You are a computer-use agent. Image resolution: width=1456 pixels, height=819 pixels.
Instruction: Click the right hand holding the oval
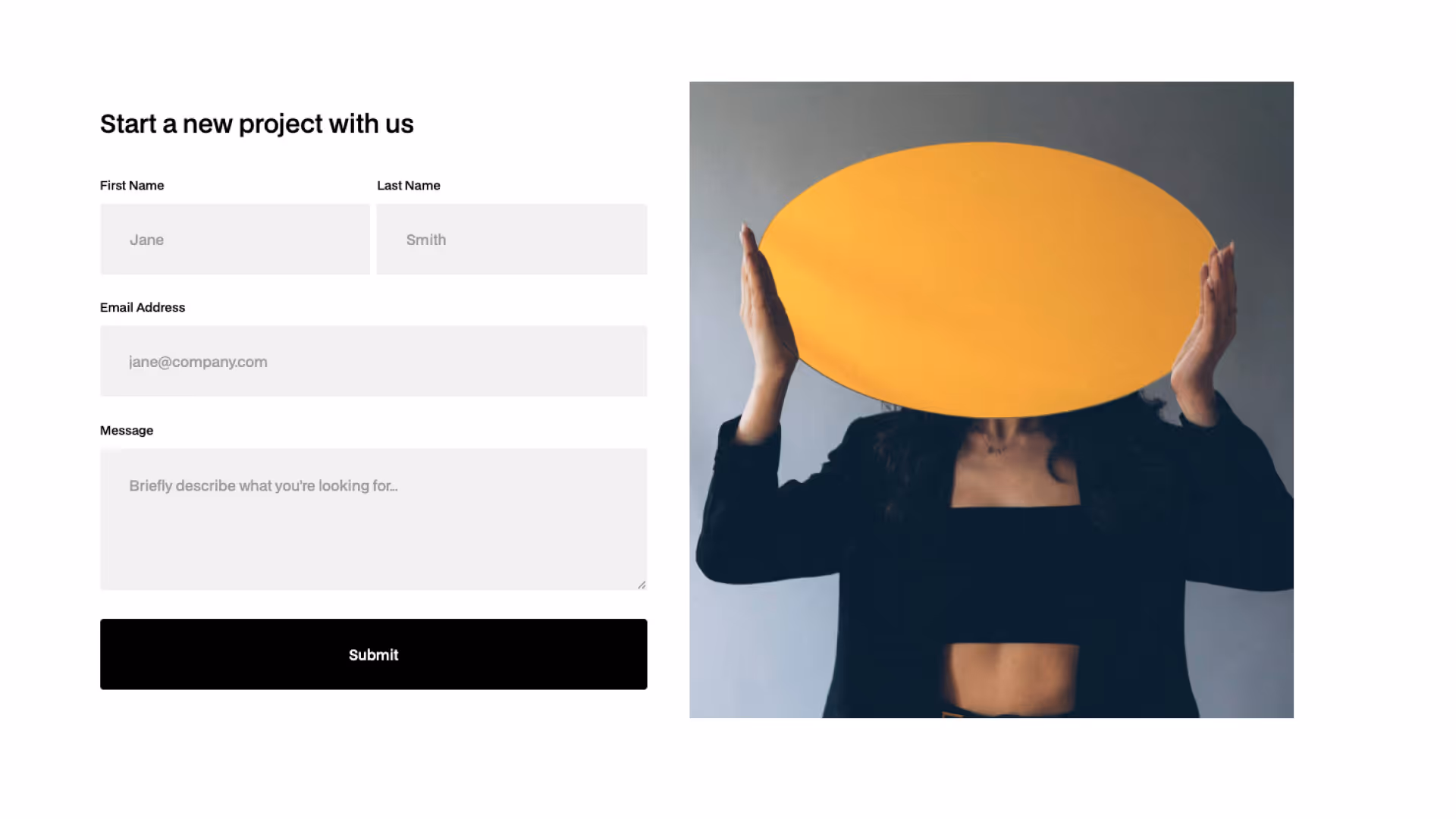pyautogui.click(x=1207, y=326)
